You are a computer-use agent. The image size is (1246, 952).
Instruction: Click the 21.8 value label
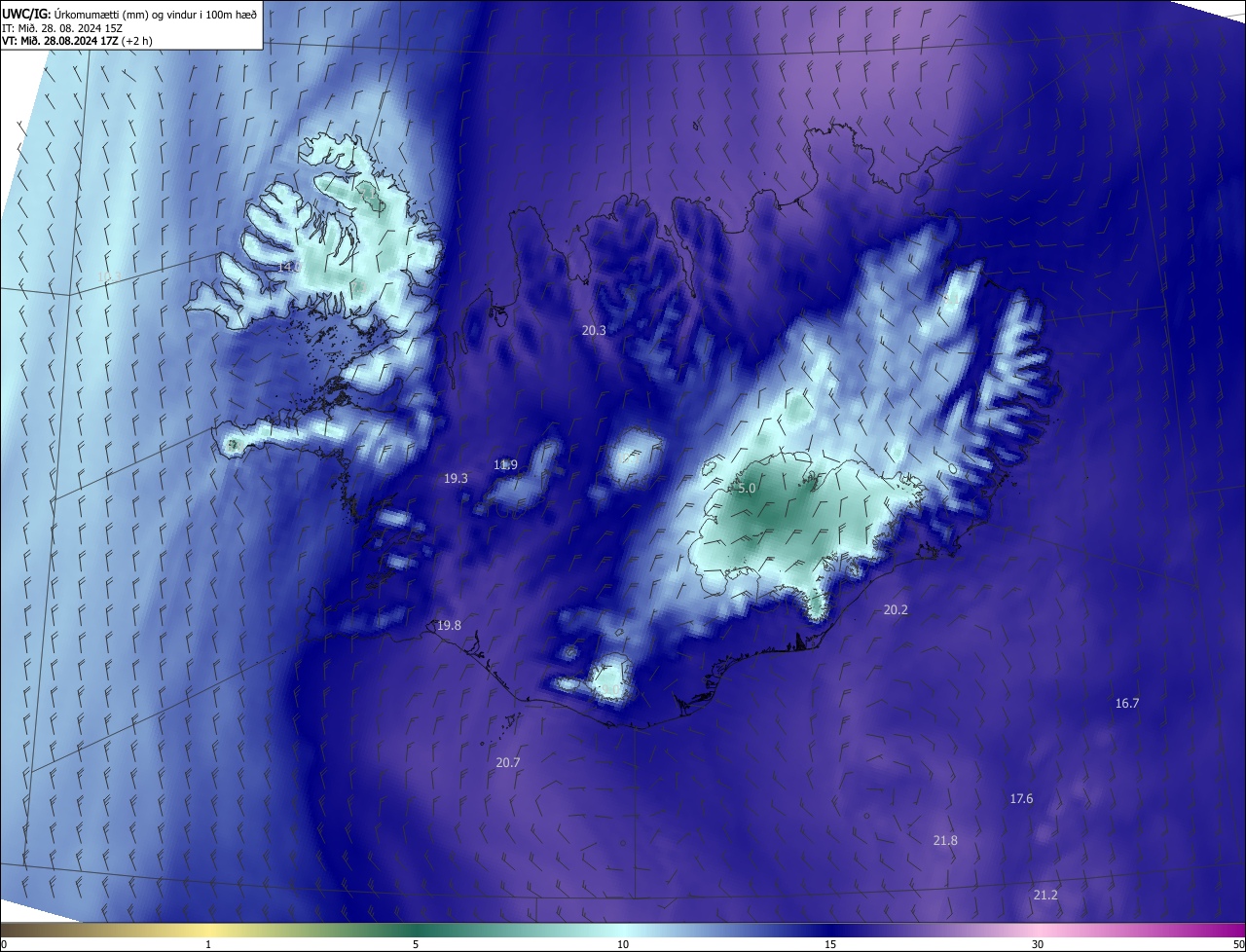point(944,841)
